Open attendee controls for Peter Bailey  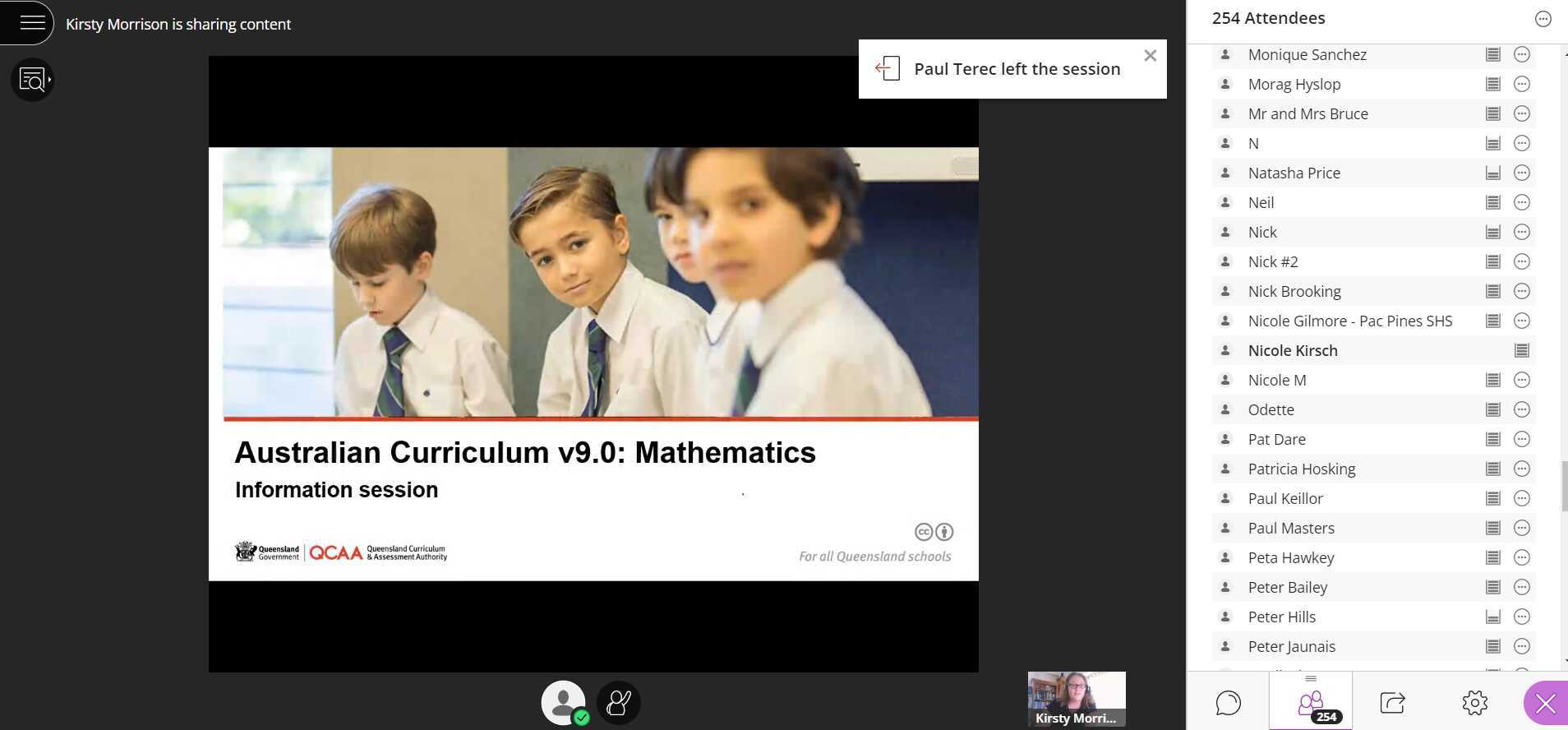1522,587
